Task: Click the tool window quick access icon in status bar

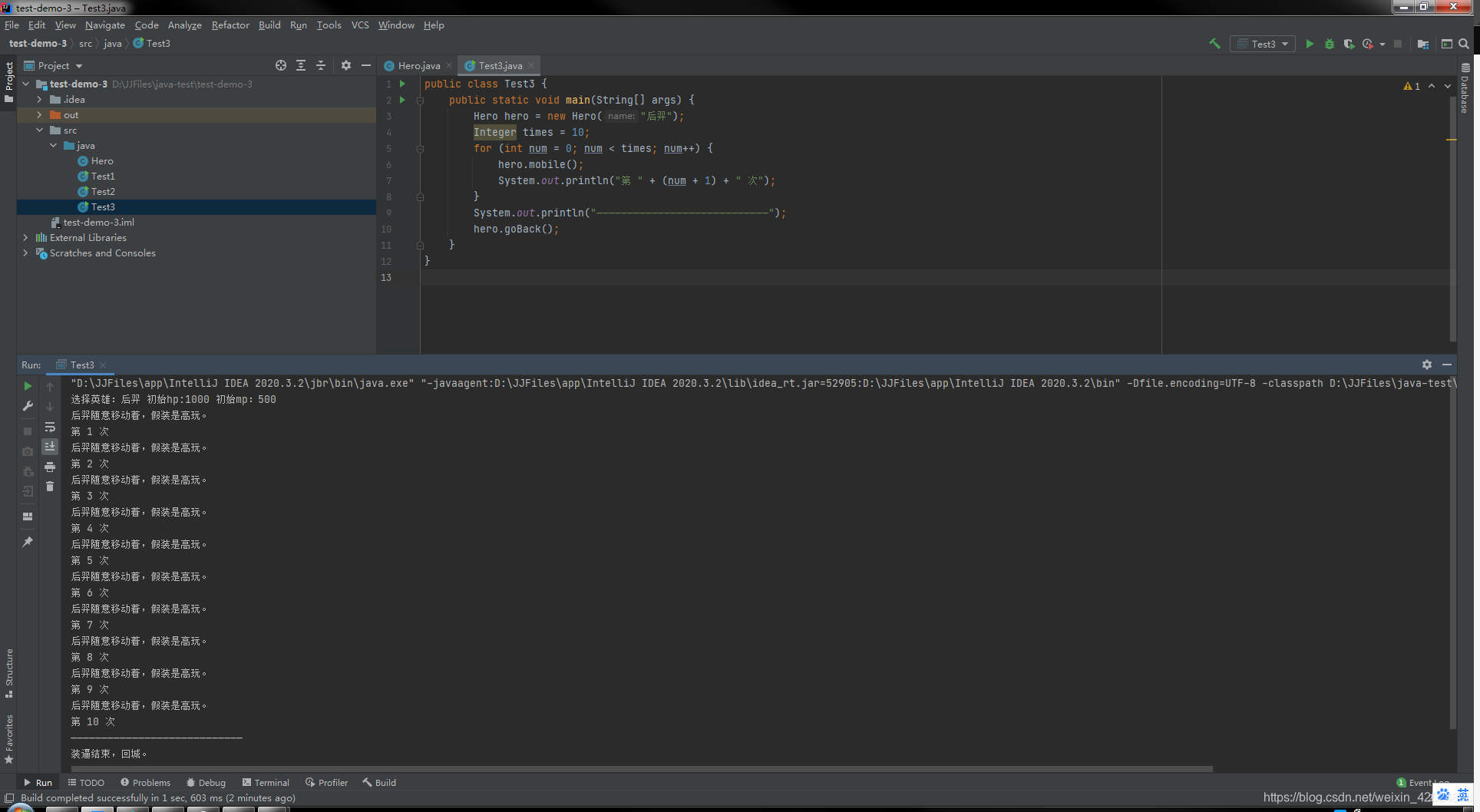Action: click(9, 798)
